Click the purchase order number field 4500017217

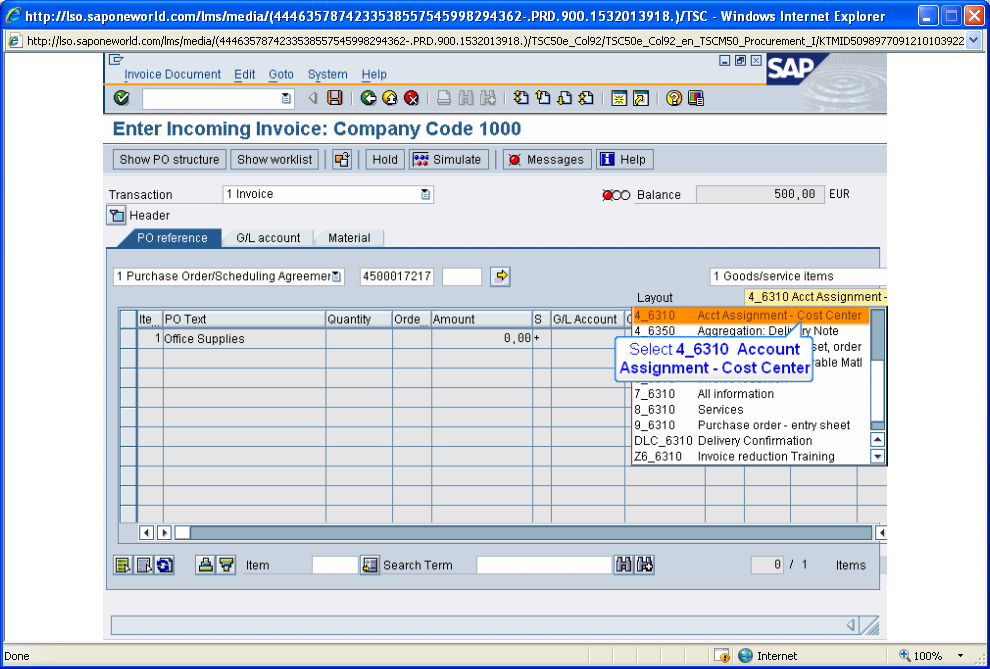pyautogui.click(x=397, y=276)
